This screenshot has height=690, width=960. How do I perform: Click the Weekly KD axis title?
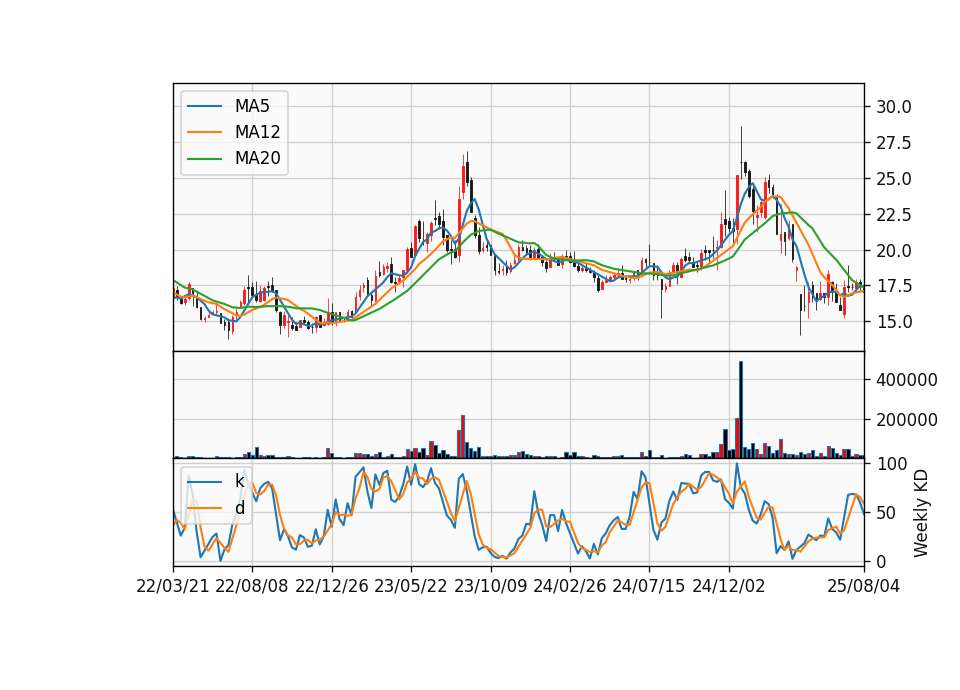point(921,513)
